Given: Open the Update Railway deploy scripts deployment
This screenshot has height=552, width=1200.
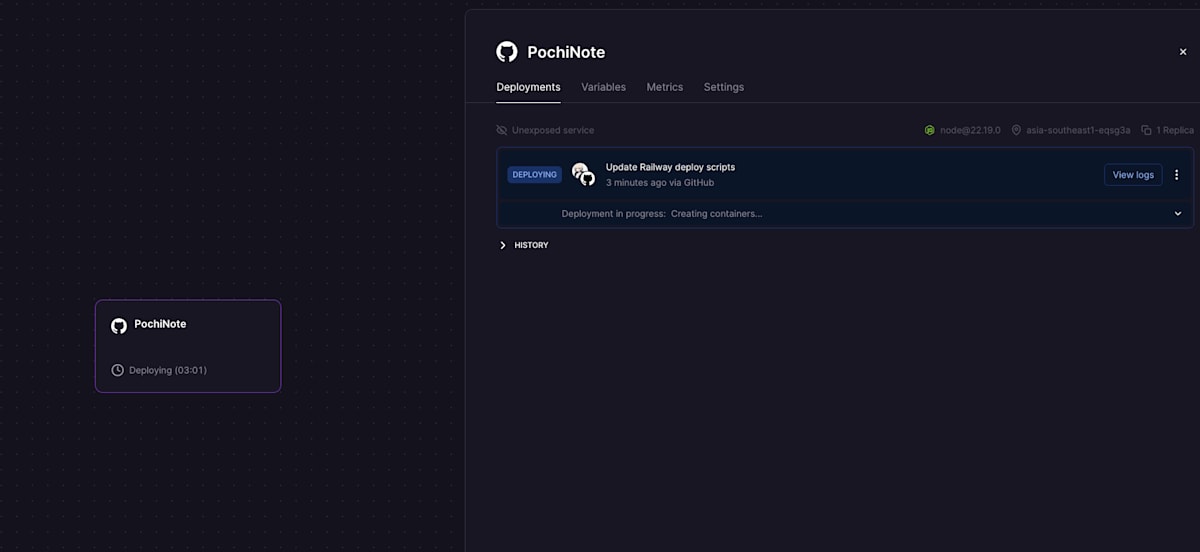Looking at the screenshot, I should (670, 167).
